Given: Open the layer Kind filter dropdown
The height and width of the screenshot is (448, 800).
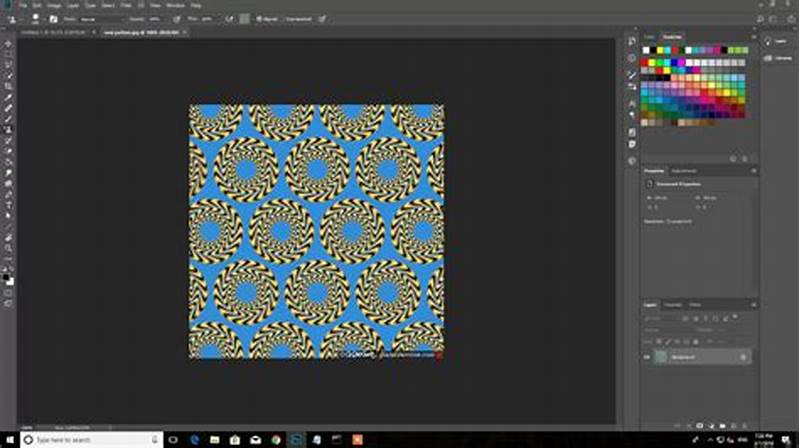Looking at the screenshot, I should (661, 318).
